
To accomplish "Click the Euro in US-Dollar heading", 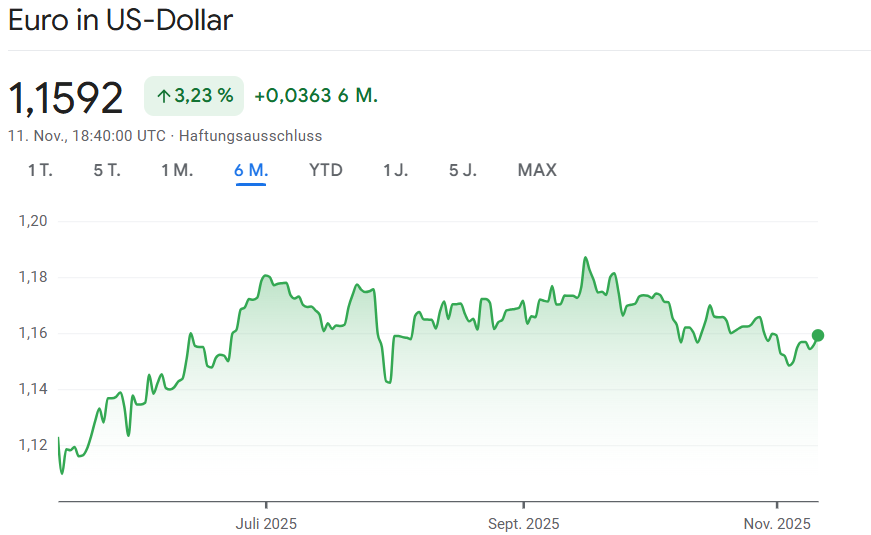I will pyautogui.click(x=120, y=21).
